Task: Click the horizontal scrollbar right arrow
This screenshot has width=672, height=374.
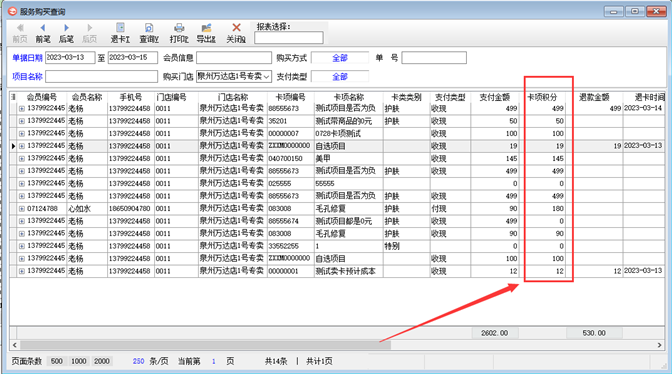Action: pyautogui.click(x=659, y=345)
